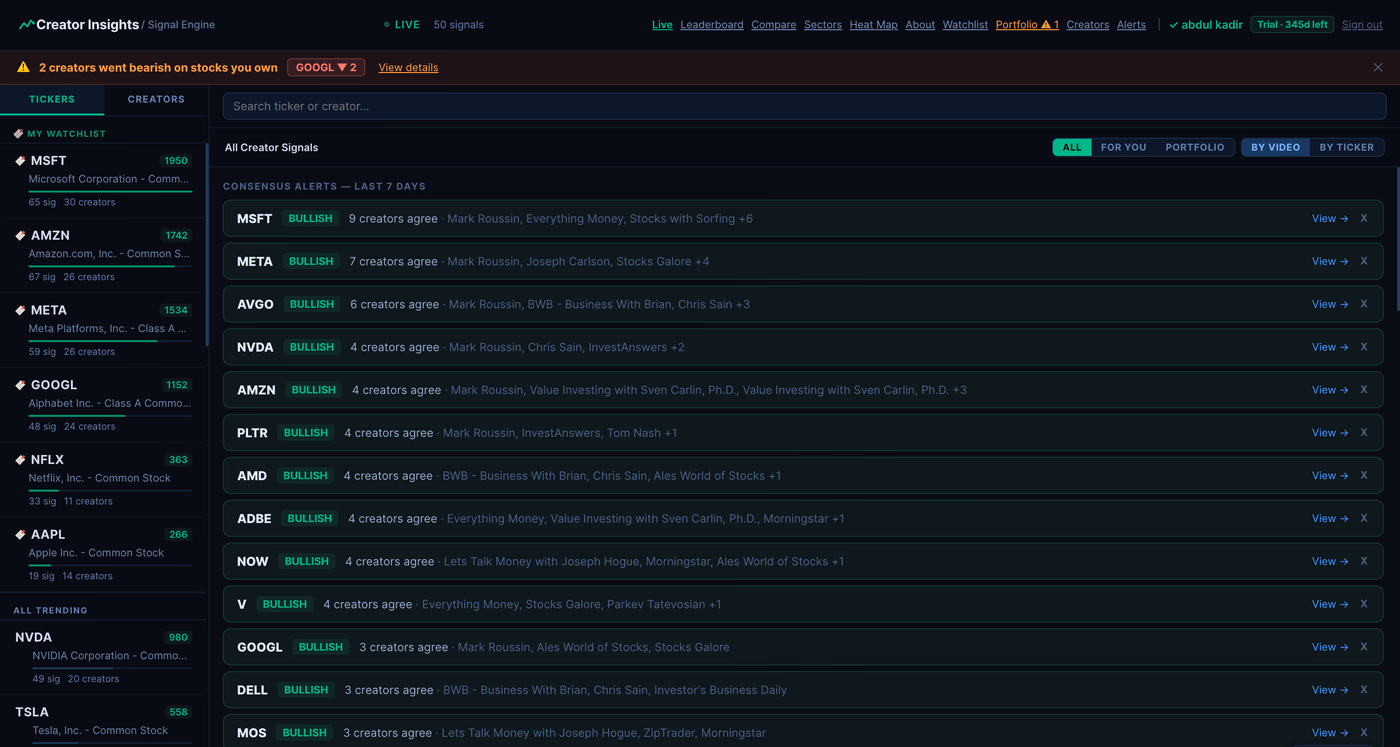Viewport: 1400px width, 747px height.
Task: Dismiss the META consensus alert with X
Action: click(x=1363, y=261)
